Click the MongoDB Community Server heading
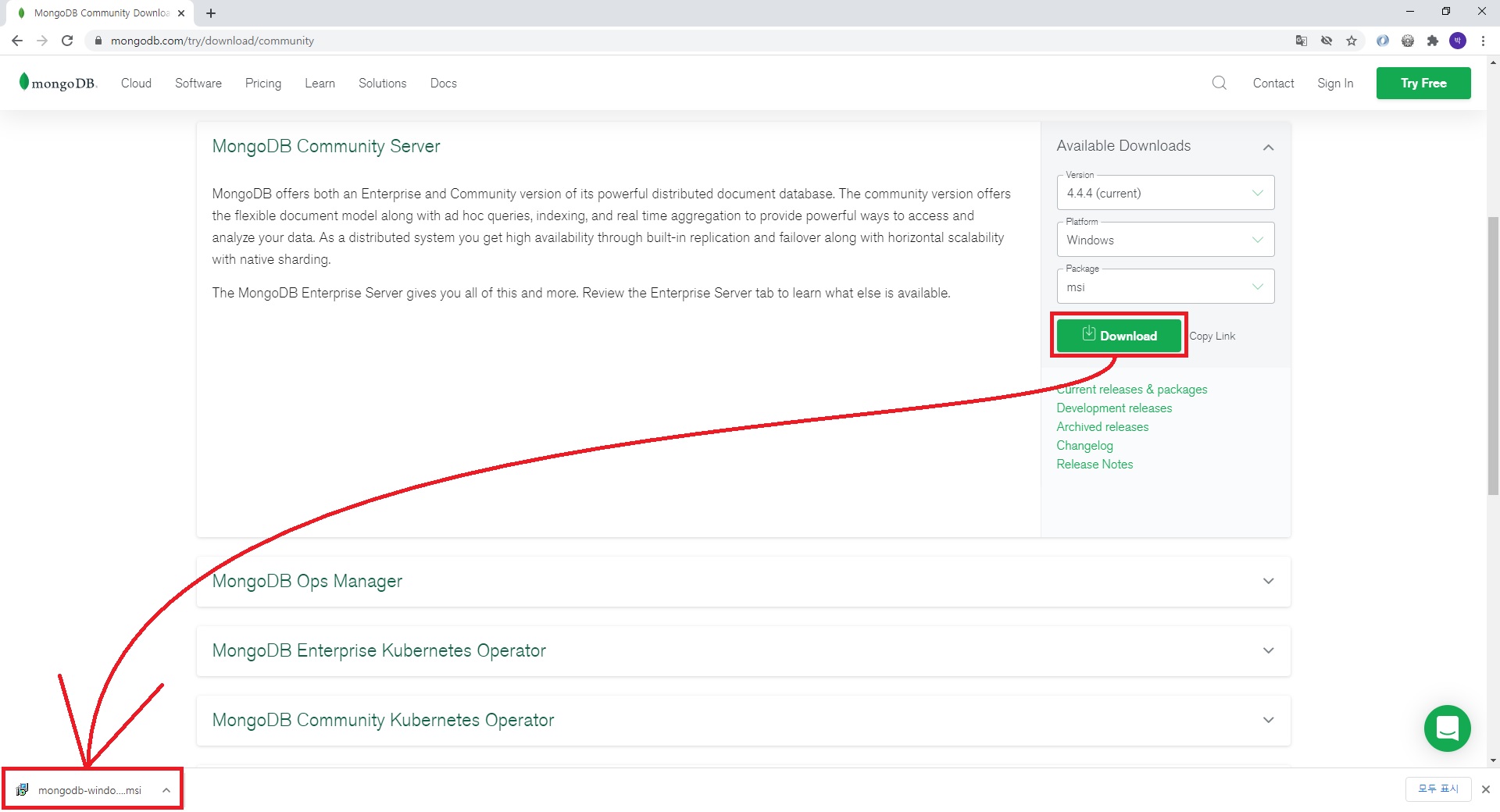This screenshot has height=812, width=1500. [326, 146]
